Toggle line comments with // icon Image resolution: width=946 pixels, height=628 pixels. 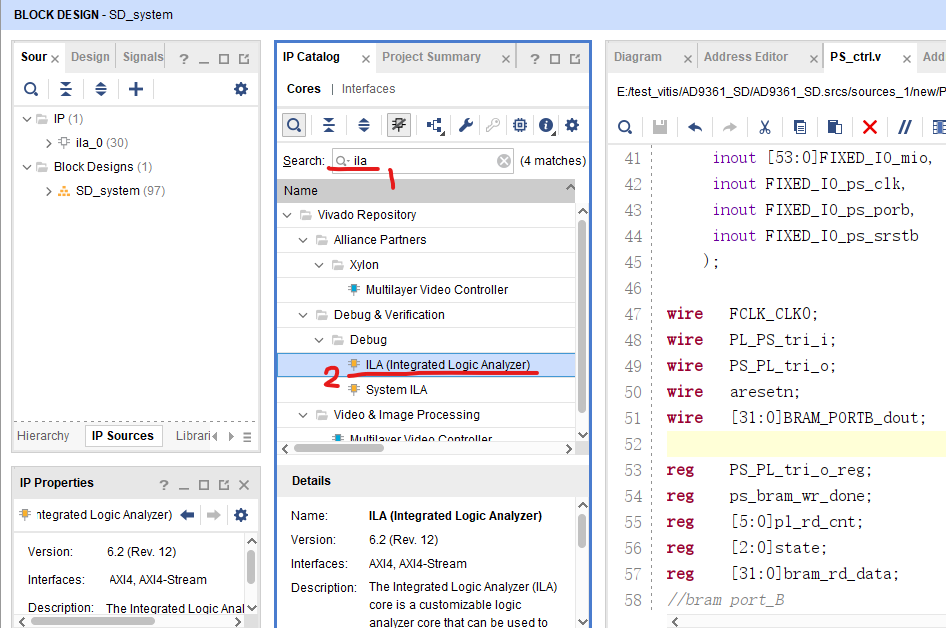tap(904, 127)
